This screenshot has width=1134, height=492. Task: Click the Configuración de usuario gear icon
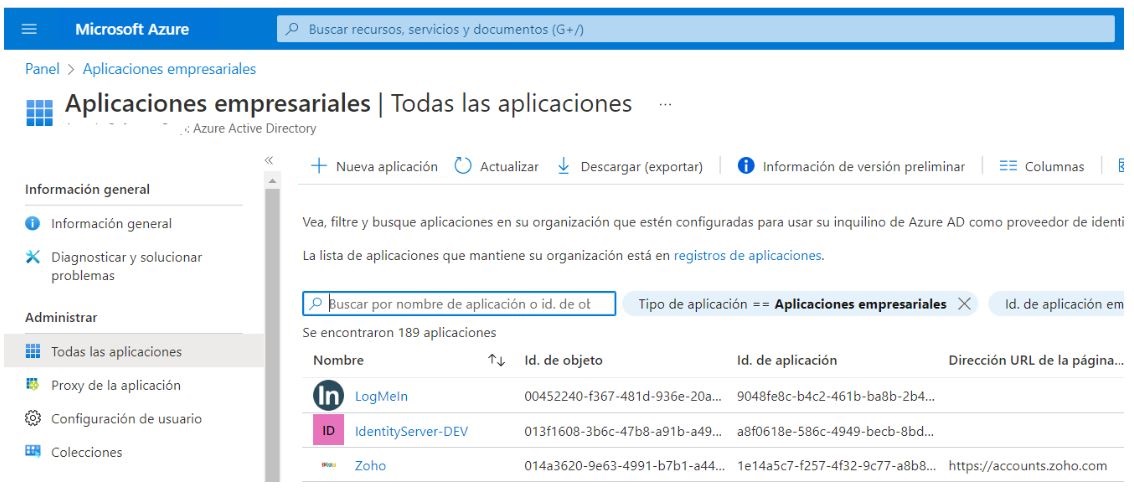pyautogui.click(x=33, y=418)
